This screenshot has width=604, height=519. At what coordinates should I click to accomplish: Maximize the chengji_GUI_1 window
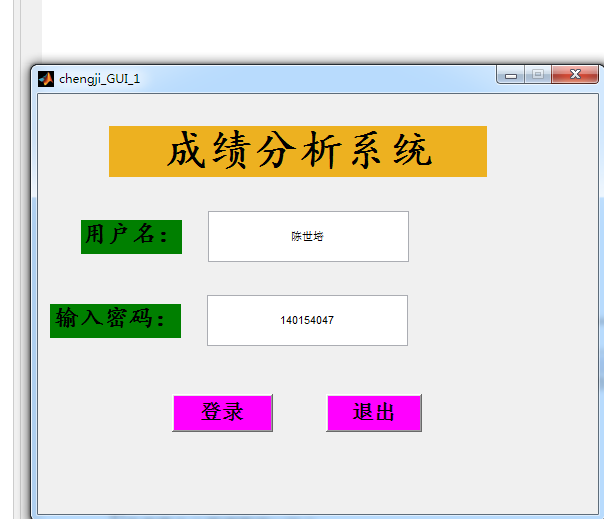tap(538, 74)
